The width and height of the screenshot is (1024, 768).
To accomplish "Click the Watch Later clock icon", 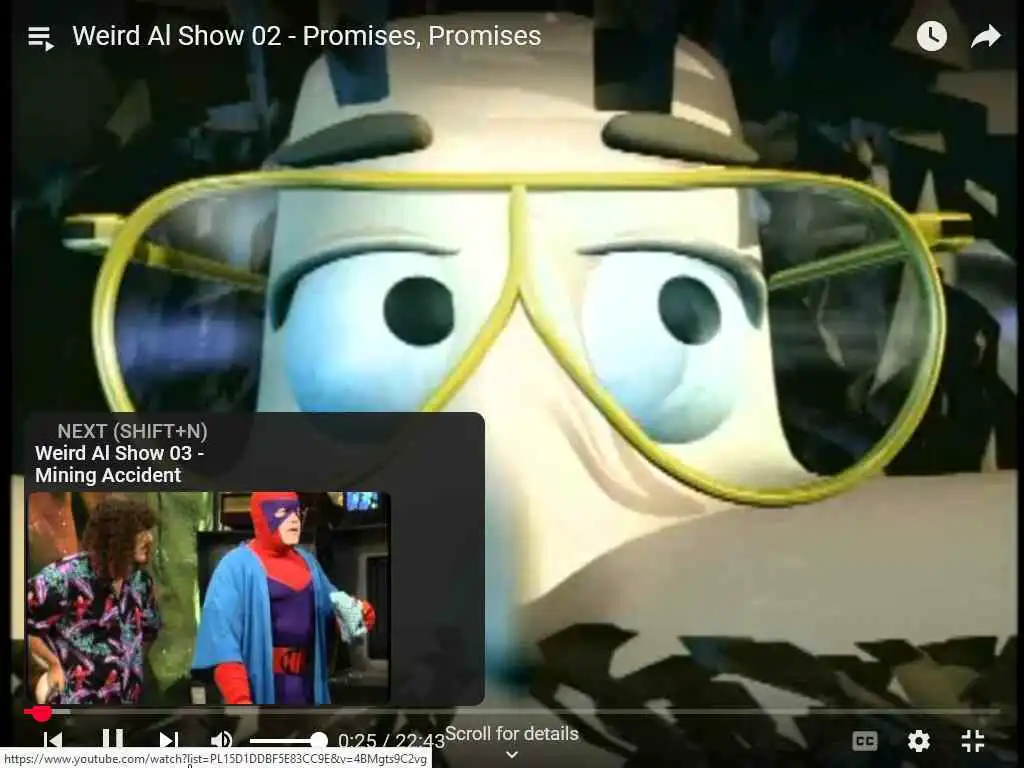I will coord(931,36).
